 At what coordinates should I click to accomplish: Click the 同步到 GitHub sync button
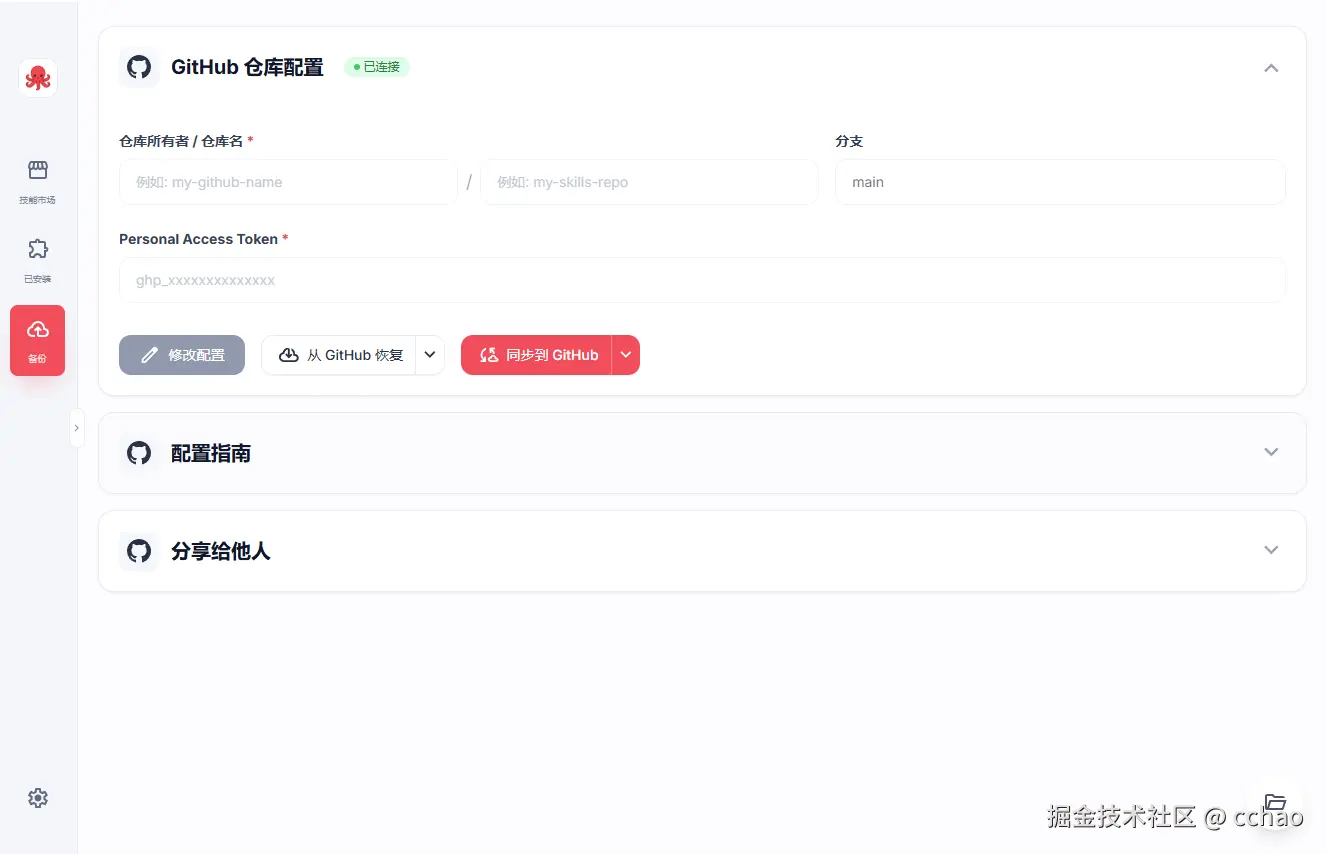click(537, 355)
